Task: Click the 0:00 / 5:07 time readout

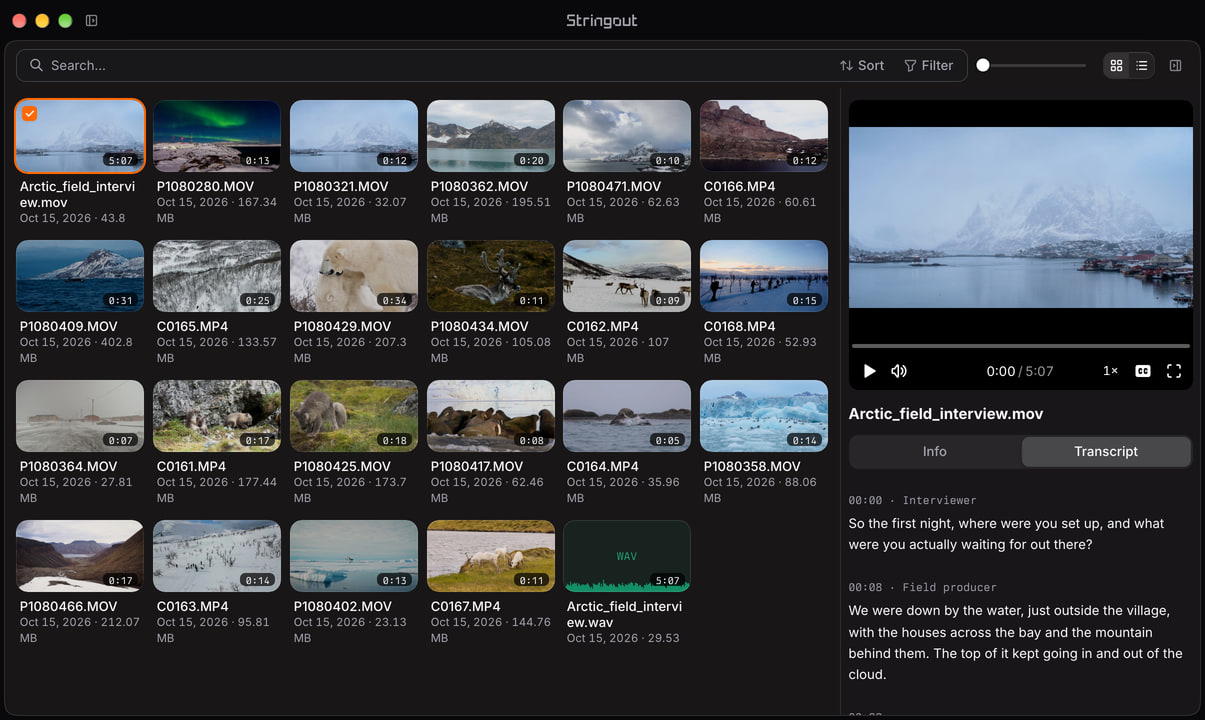Action: (x=1020, y=371)
